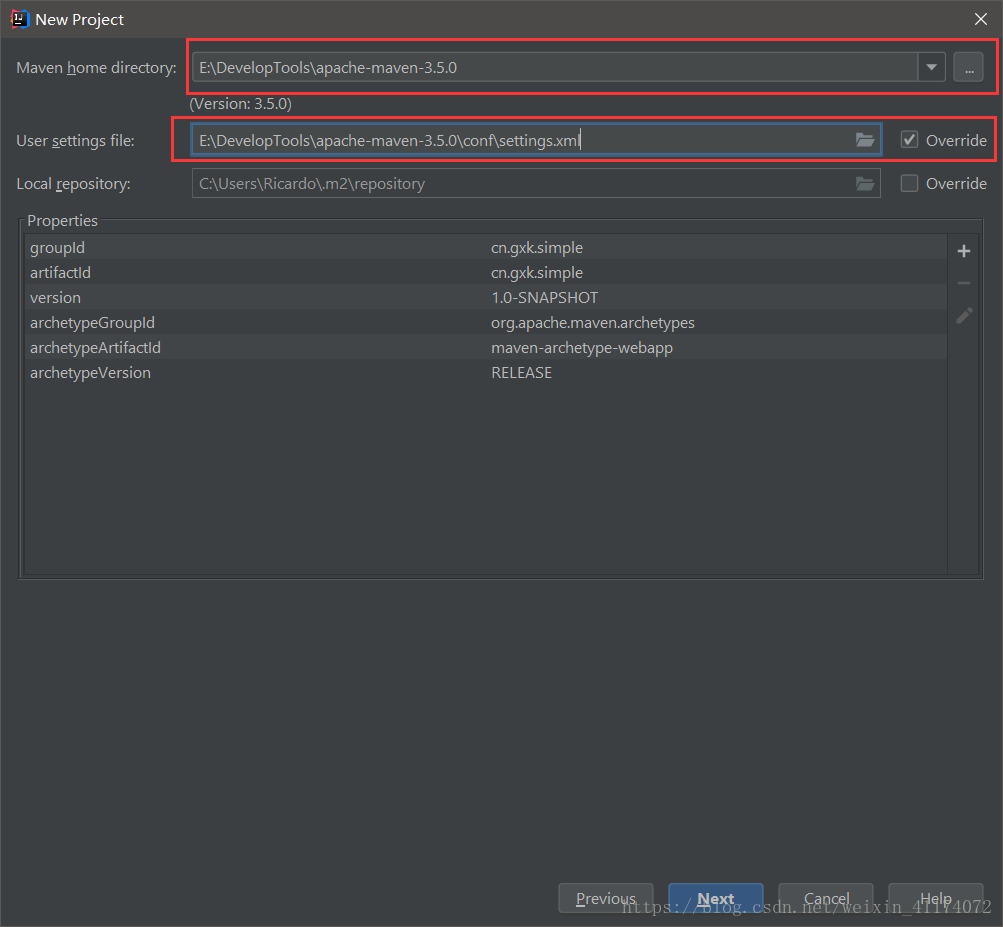1003x927 pixels.
Task: Click the cn.gxk.simple value of groupId
Action: point(537,248)
